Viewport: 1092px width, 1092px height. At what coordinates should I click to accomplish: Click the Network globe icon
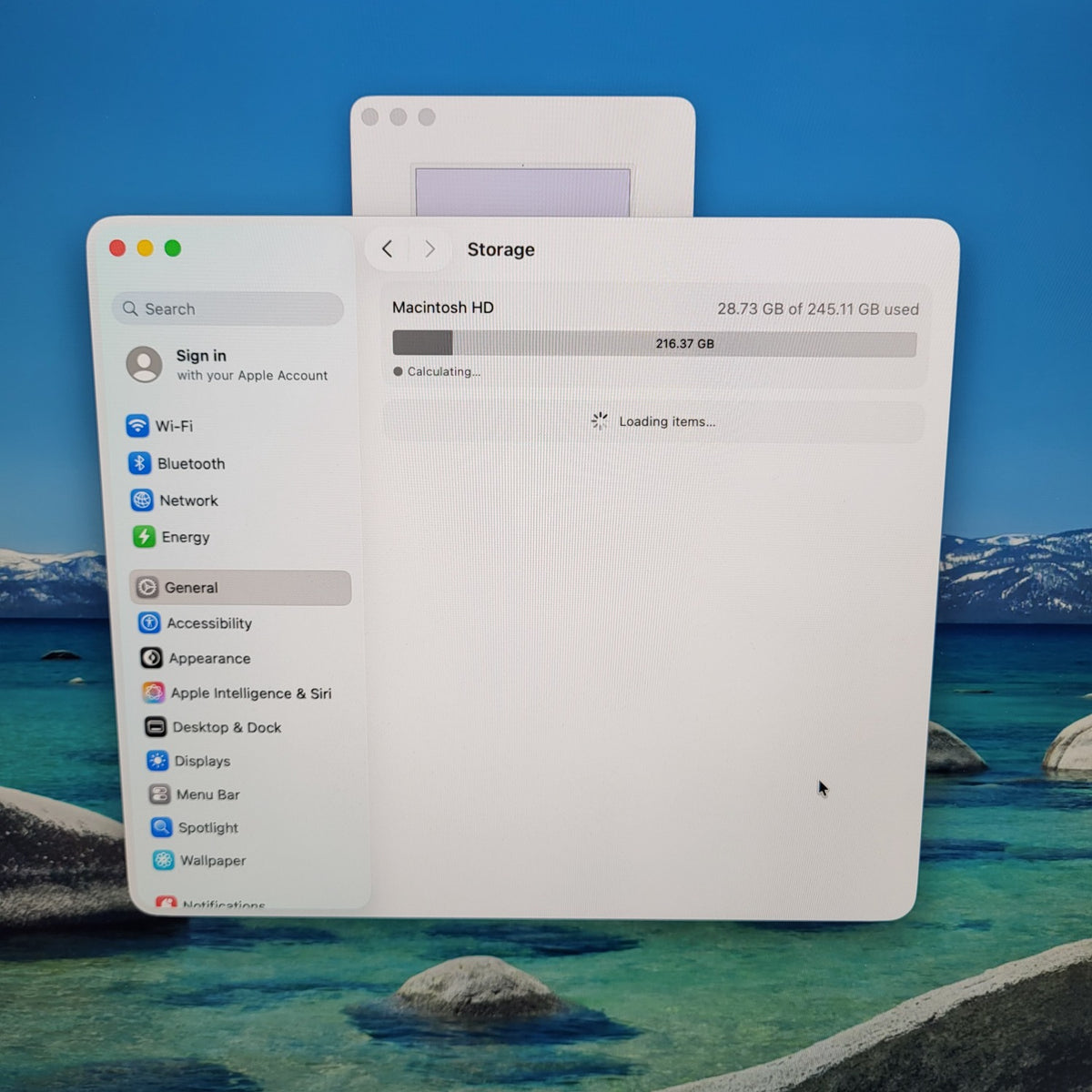(142, 500)
